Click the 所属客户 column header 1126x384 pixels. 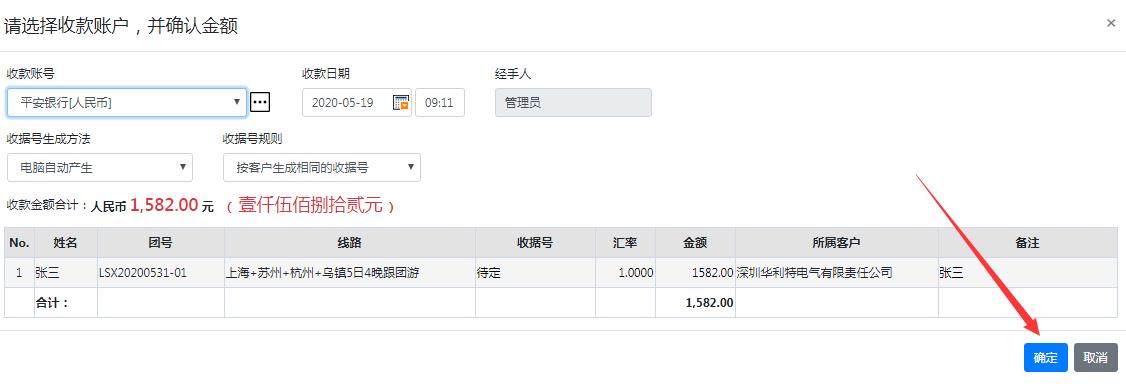click(837, 243)
